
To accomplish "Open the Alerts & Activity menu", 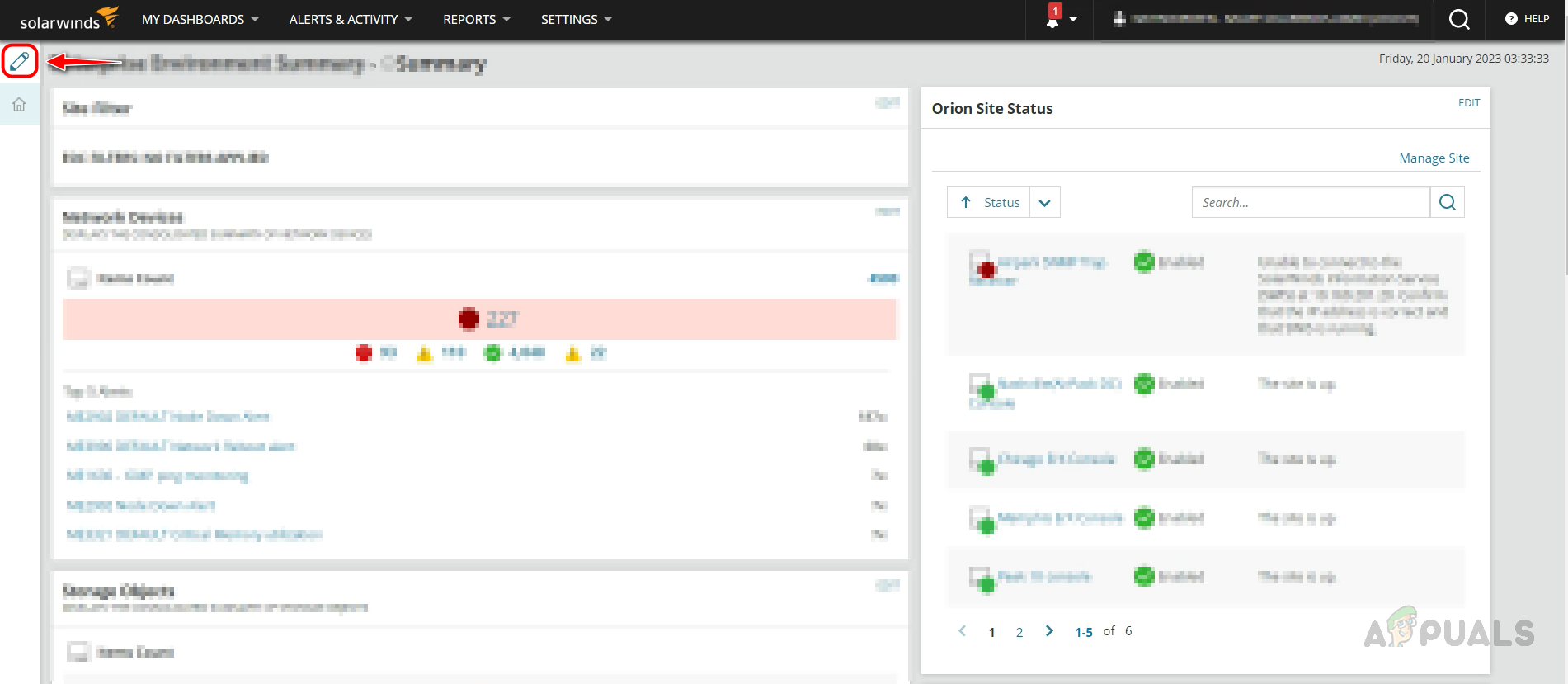I will point(350,19).
